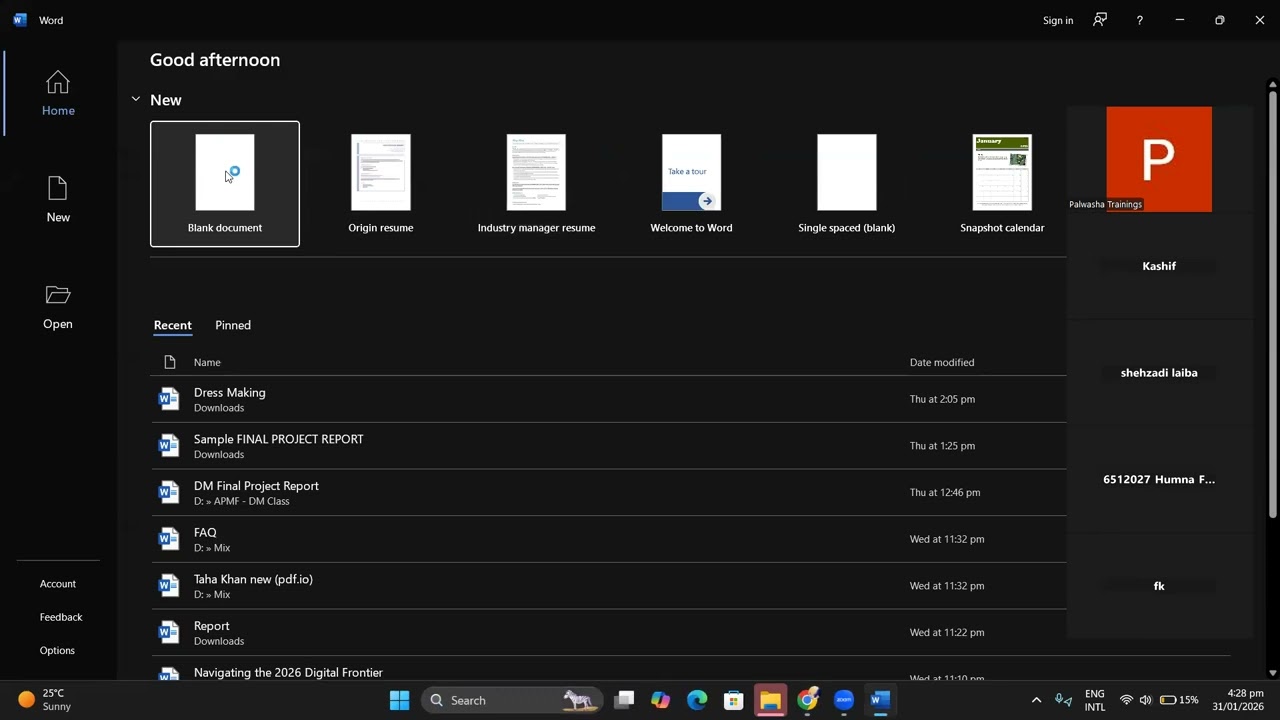The image size is (1280, 720).
Task: Open the Account page
Action: (x=58, y=584)
